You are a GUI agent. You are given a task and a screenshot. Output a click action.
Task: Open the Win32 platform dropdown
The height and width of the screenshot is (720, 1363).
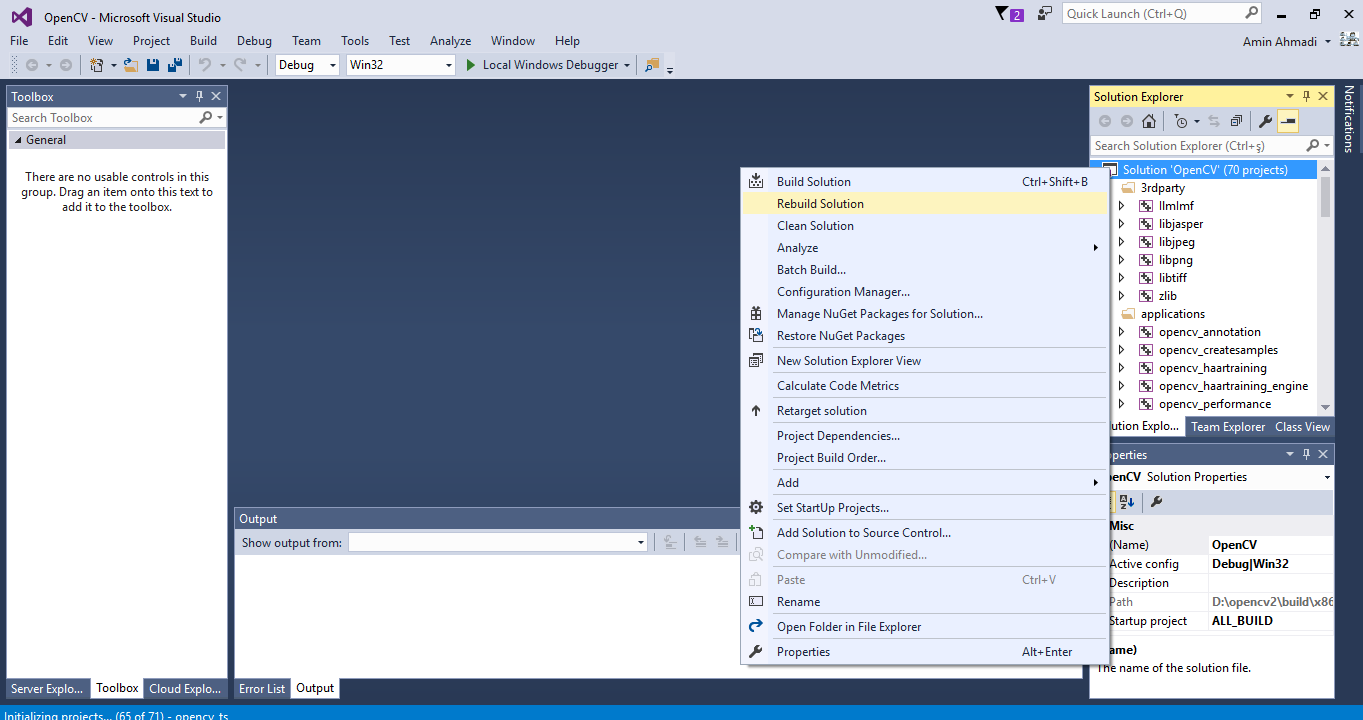448,65
